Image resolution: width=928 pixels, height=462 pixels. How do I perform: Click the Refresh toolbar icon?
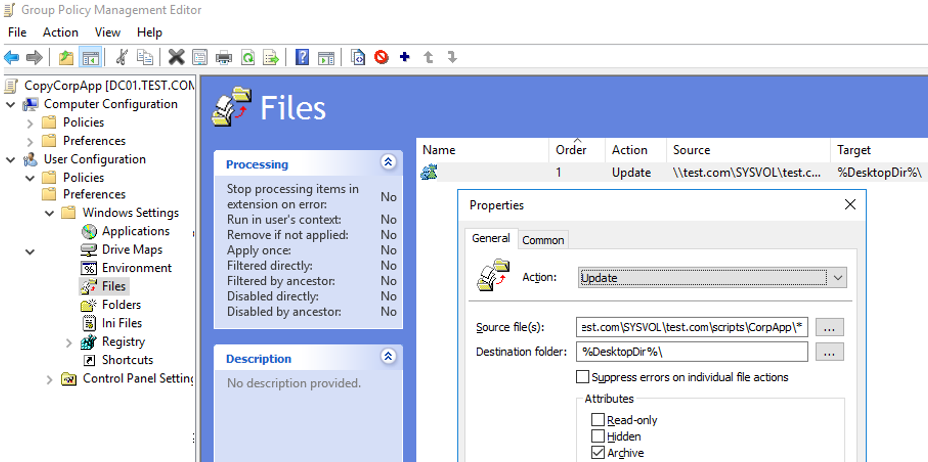pyautogui.click(x=248, y=57)
